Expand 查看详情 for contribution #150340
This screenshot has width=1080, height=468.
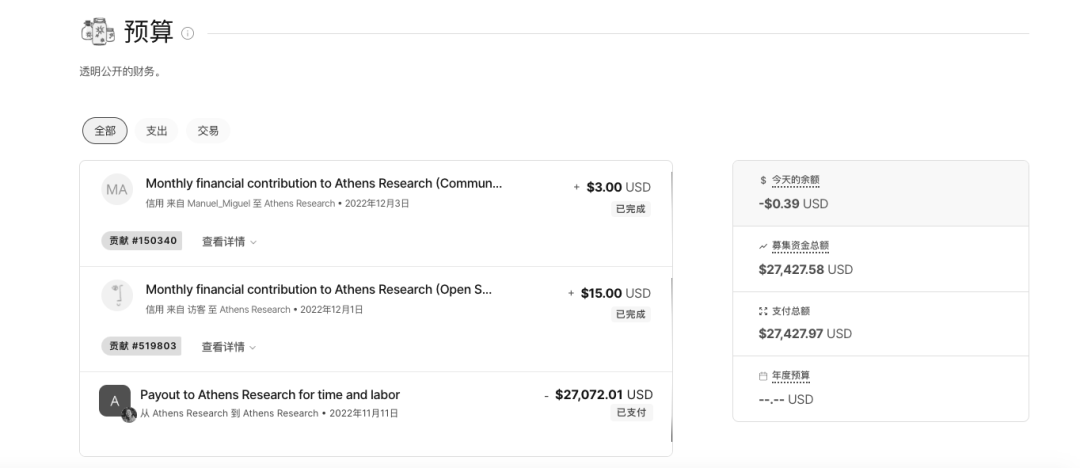tap(229, 241)
